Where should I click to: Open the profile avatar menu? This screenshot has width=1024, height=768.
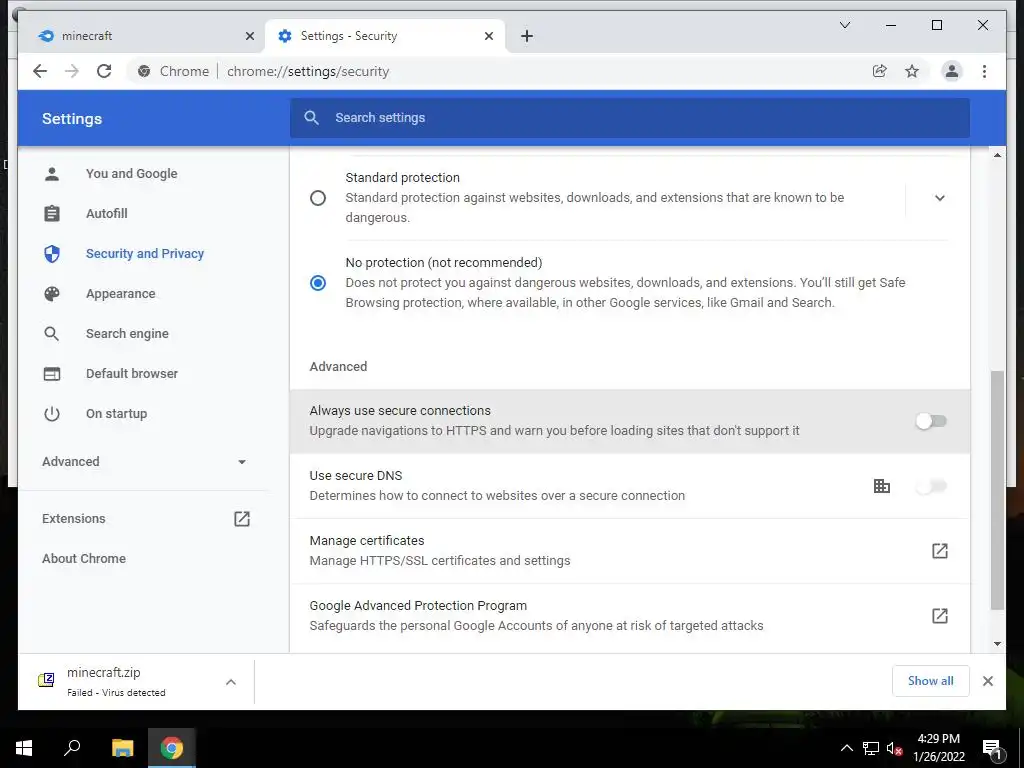tap(952, 71)
